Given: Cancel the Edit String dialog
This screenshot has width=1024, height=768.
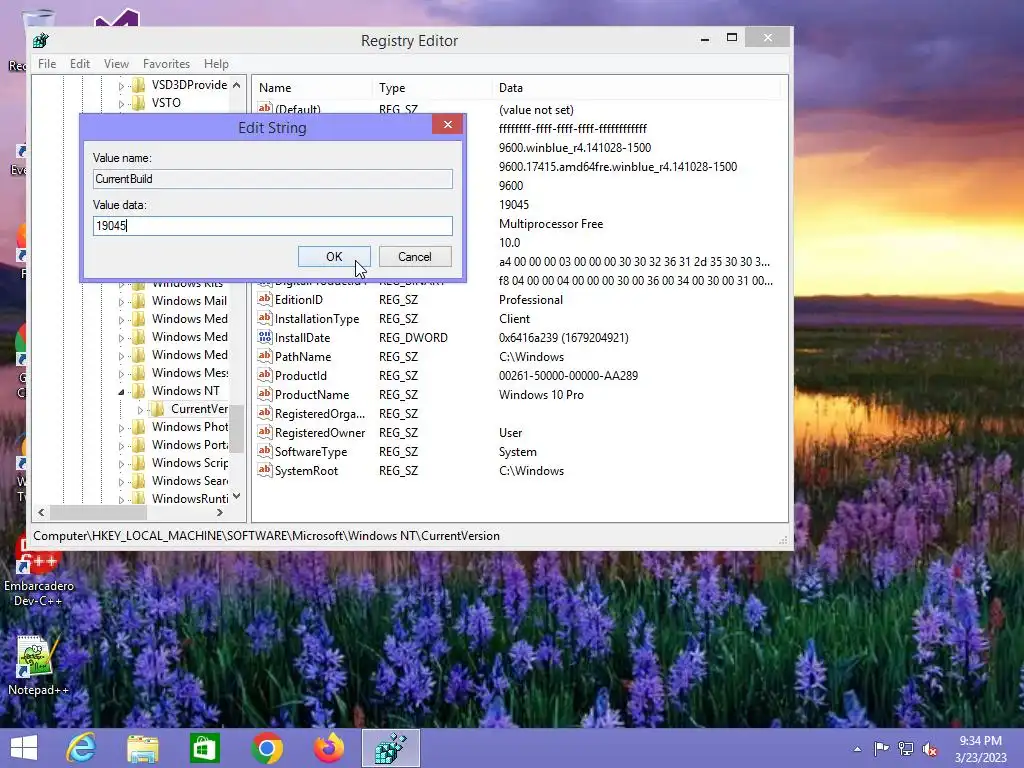Looking at the screenshot, I should pos(415,257).
